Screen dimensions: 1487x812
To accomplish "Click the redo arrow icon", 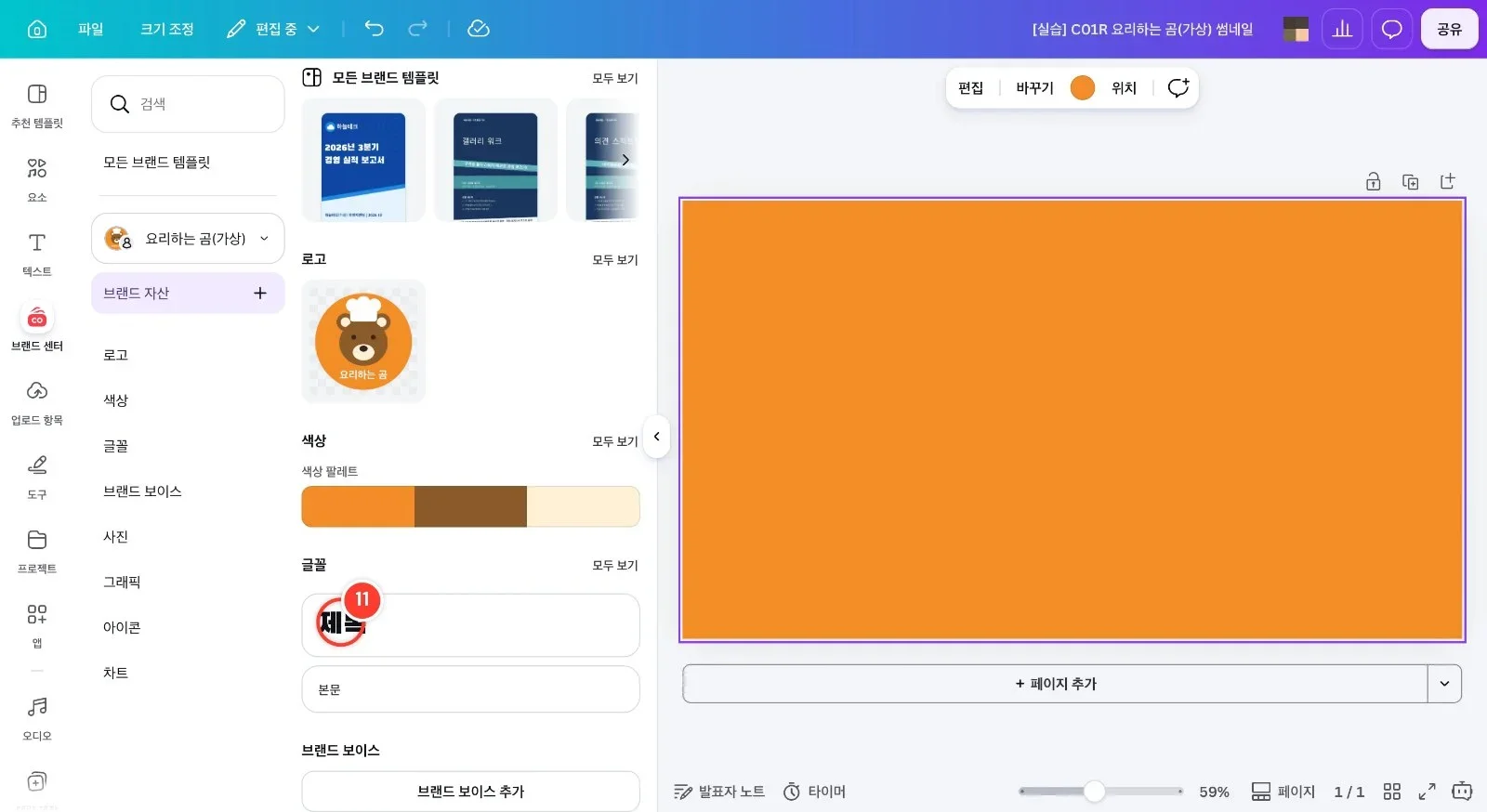I will click(x=418, y=29).
